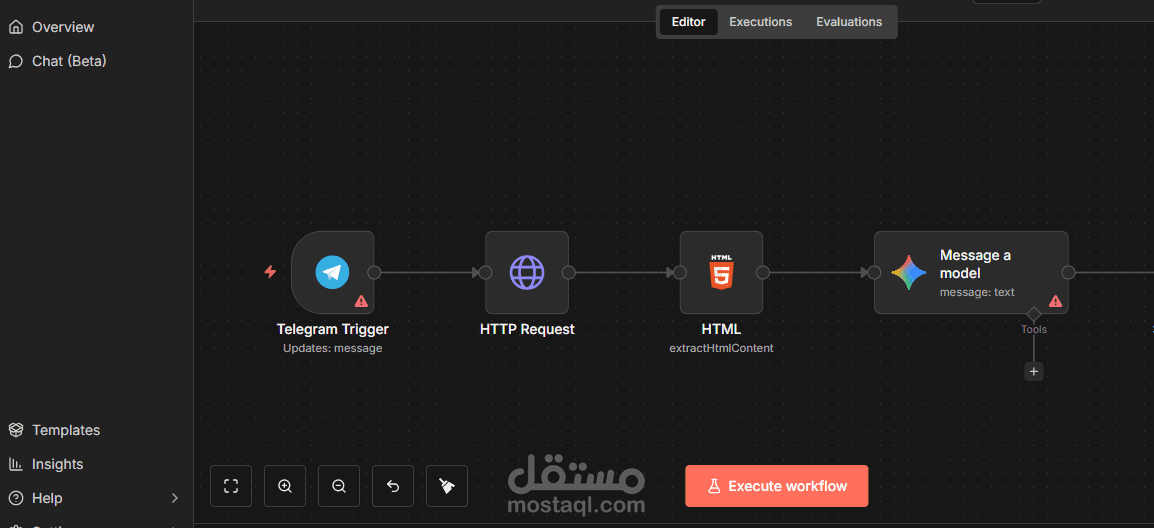
Task: Click the Tools diamond connector
Action: point(1034,314)
